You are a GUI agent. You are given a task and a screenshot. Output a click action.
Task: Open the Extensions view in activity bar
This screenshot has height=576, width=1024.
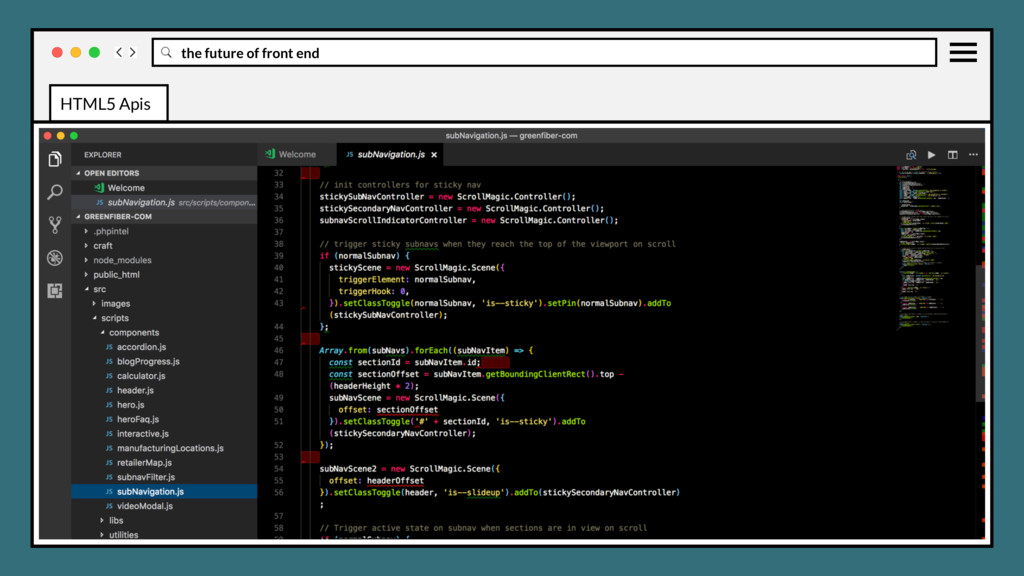click(x=55, y=291)
